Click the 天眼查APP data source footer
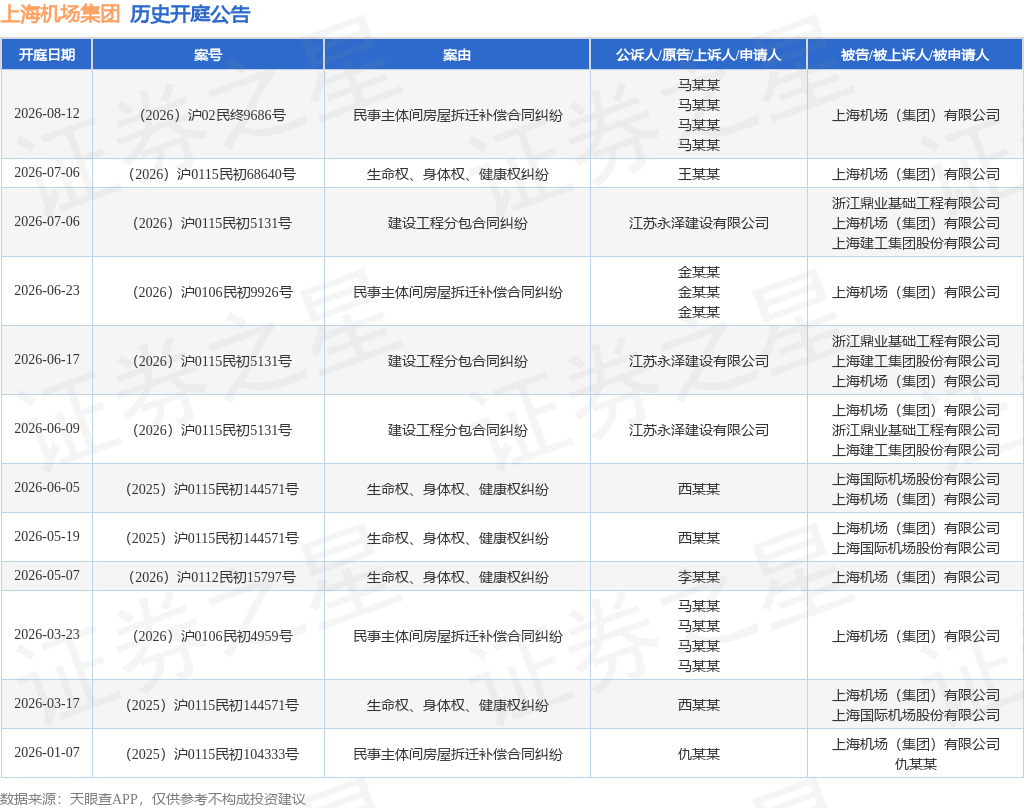 (x=152, y=799)
